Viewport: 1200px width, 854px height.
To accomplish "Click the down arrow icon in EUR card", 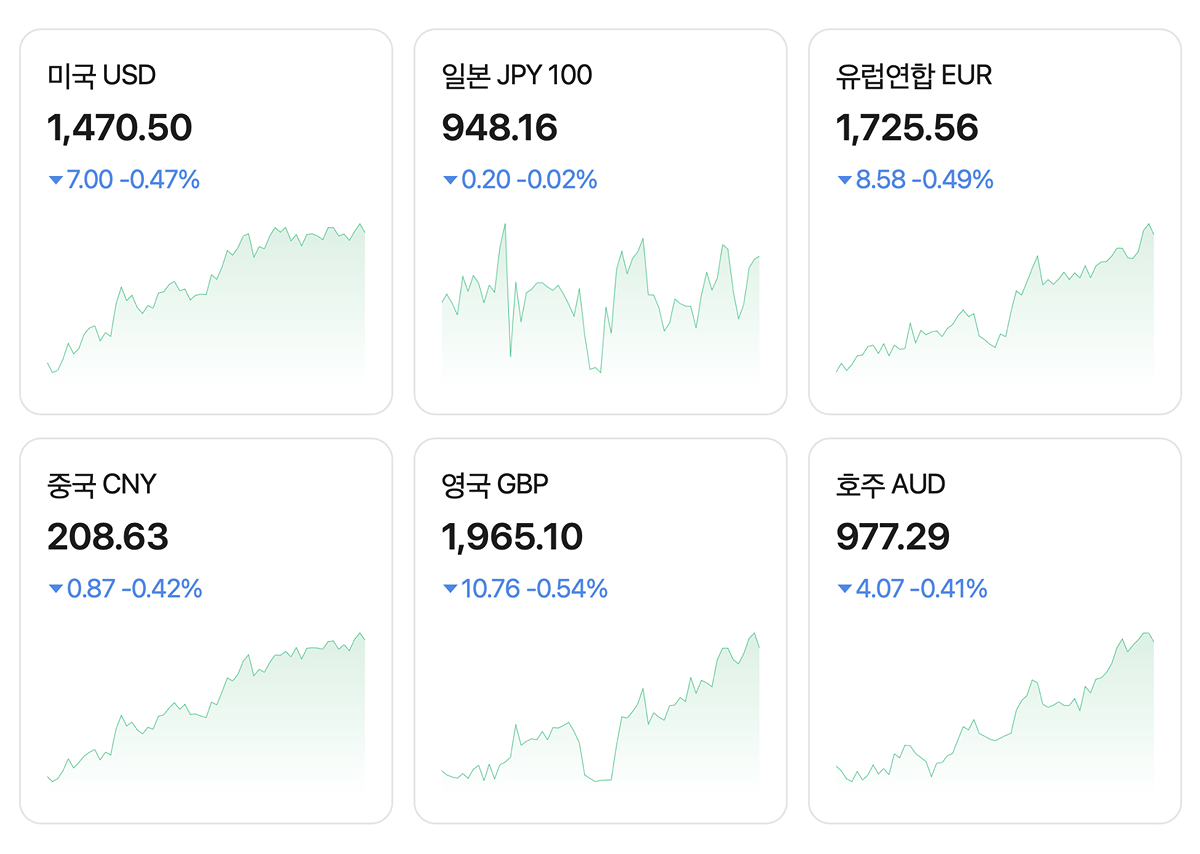I will 844,181.
